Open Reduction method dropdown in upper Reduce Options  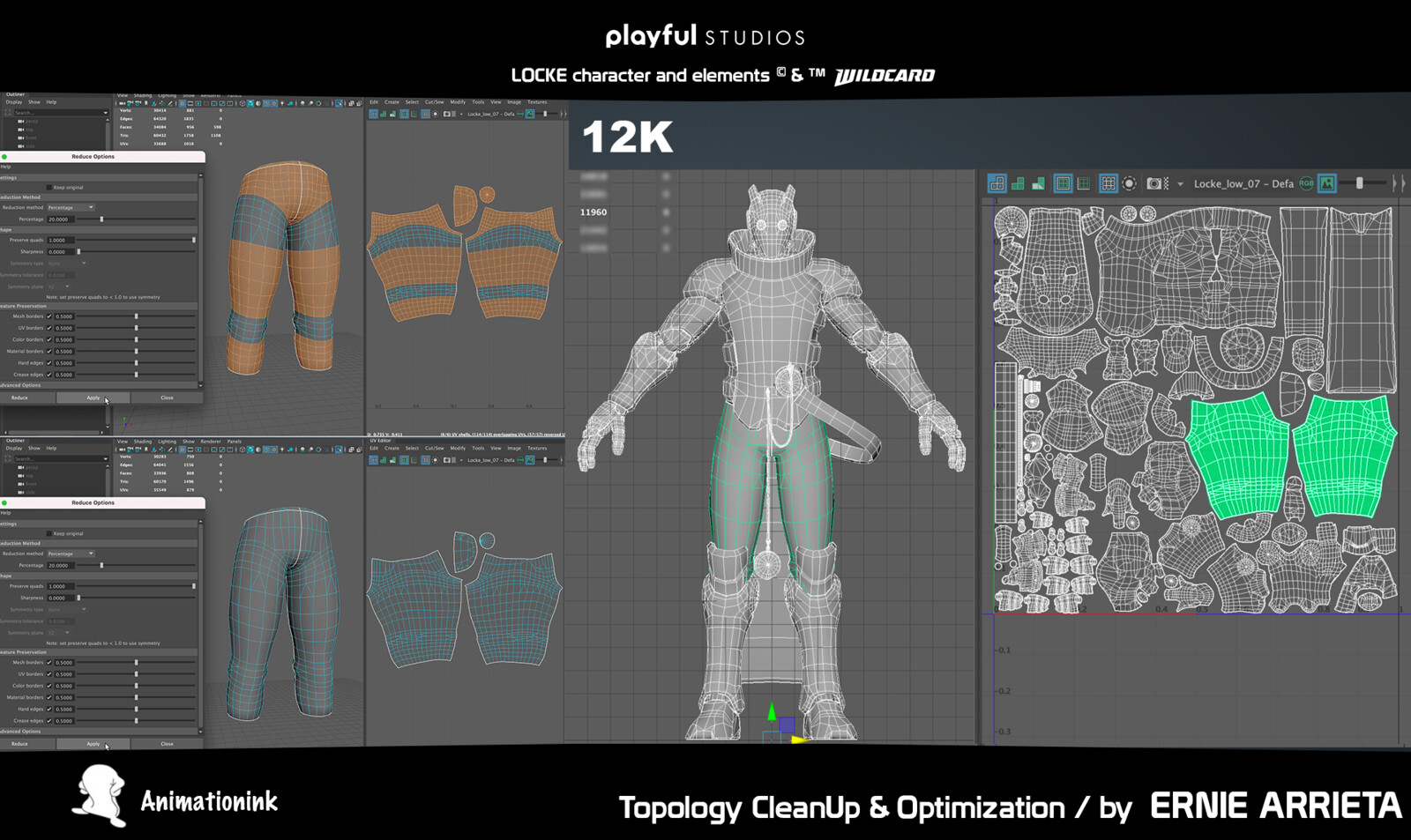pyautogui.click(x=71, y=207)
